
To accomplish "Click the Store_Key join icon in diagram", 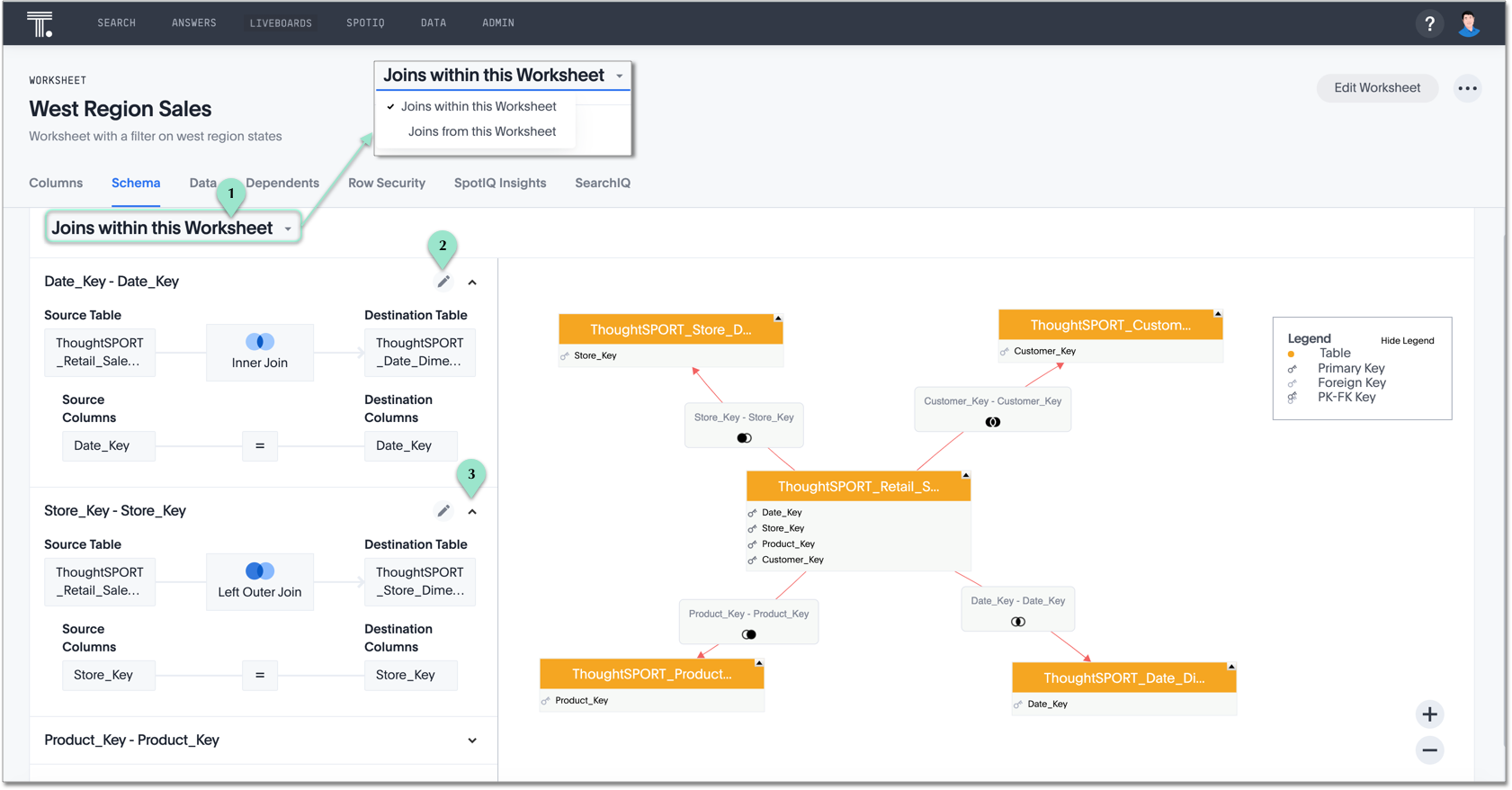I will click(744, 438).
